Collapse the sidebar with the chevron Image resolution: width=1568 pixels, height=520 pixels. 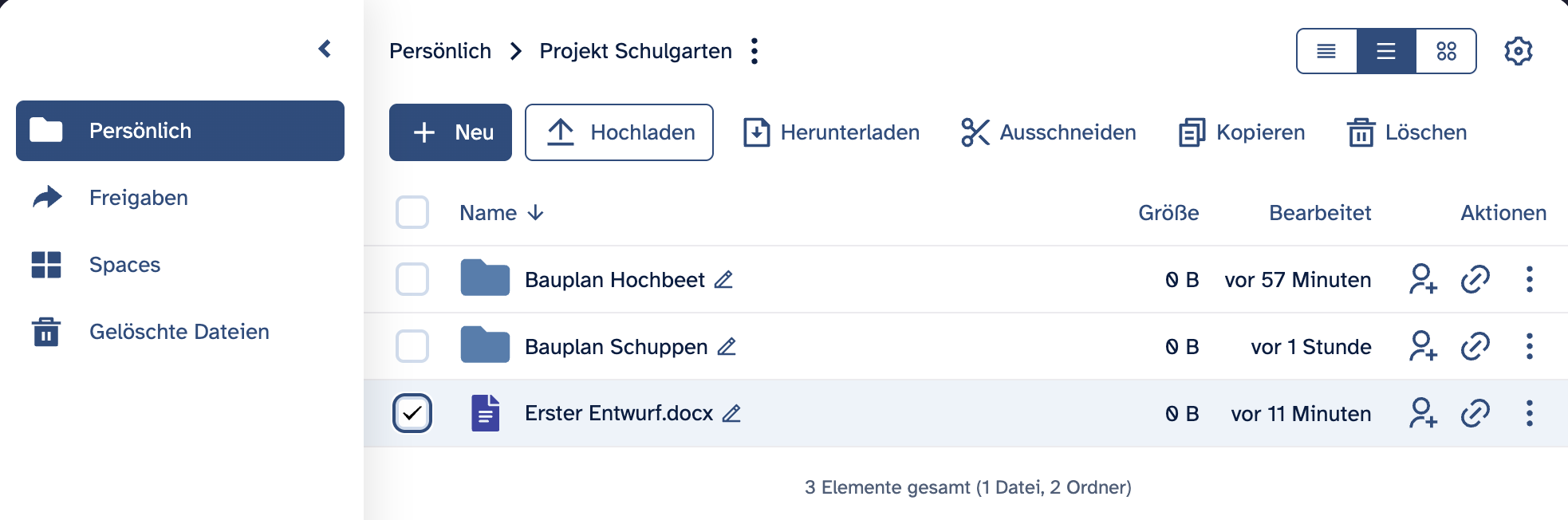[x=325, y=49]
